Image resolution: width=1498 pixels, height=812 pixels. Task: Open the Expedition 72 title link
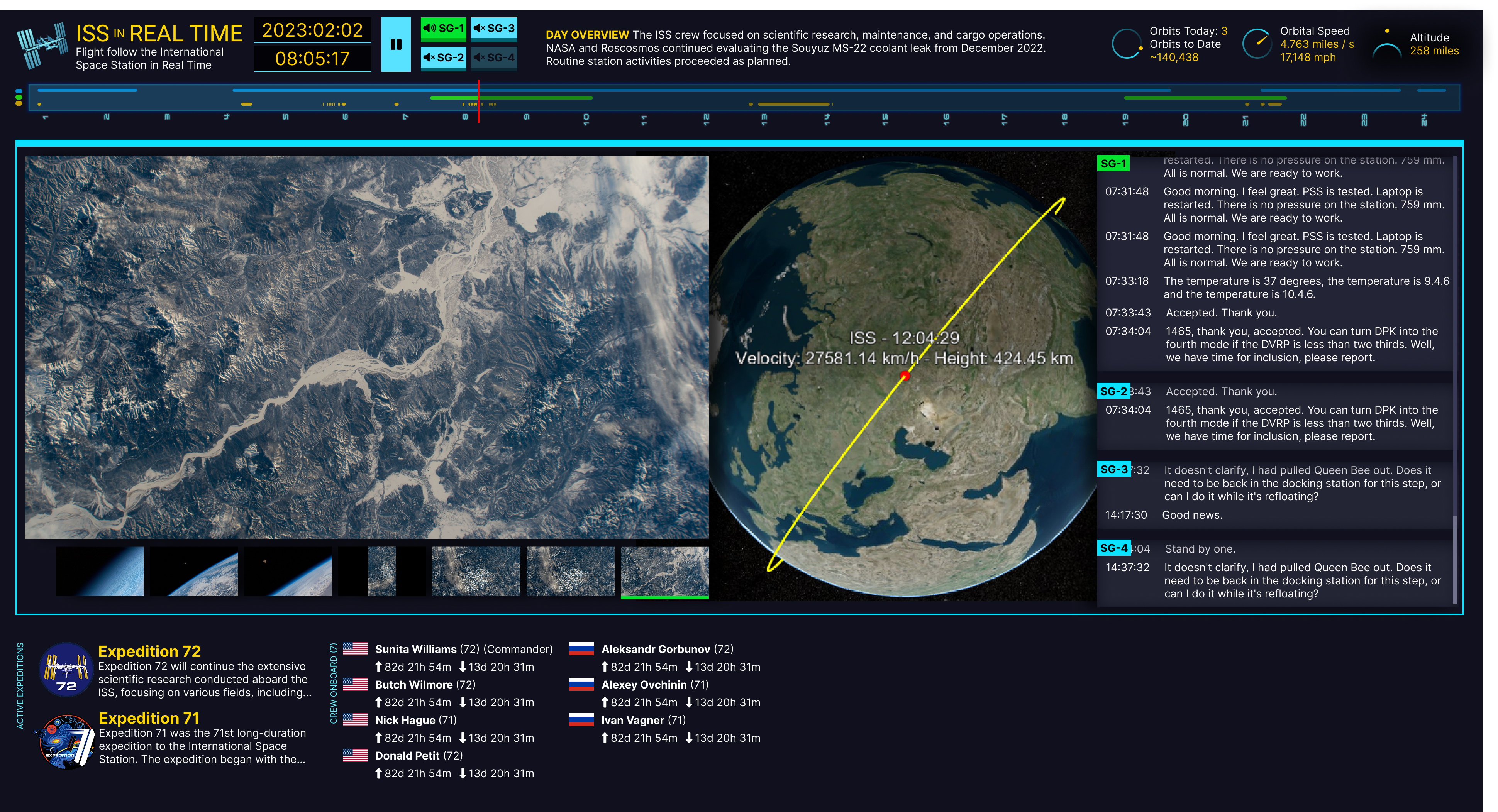click(x=149, y=651)
